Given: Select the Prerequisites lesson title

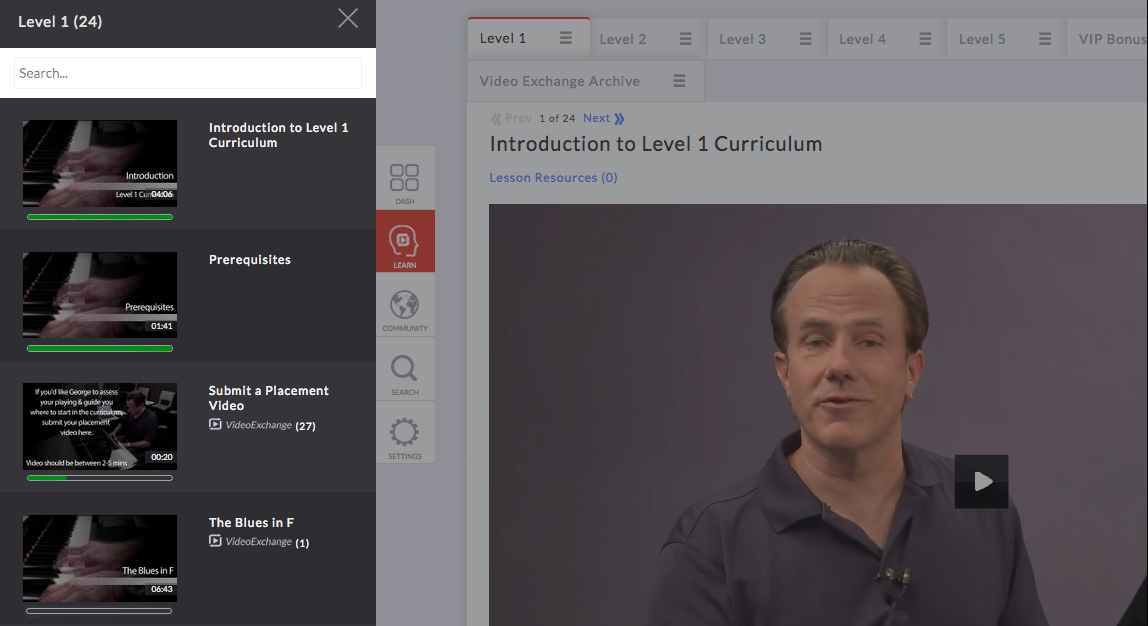Looking at the screenshot, I should pos(250,260).
